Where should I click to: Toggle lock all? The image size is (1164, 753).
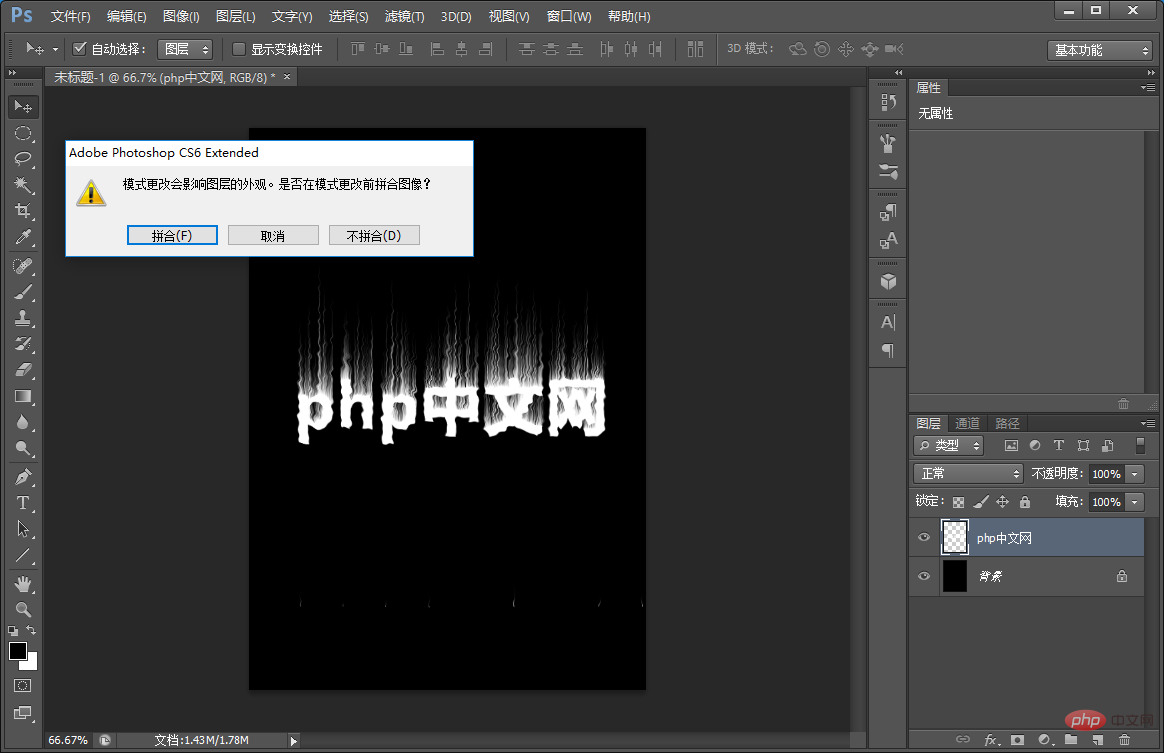tap(1025, 502)
